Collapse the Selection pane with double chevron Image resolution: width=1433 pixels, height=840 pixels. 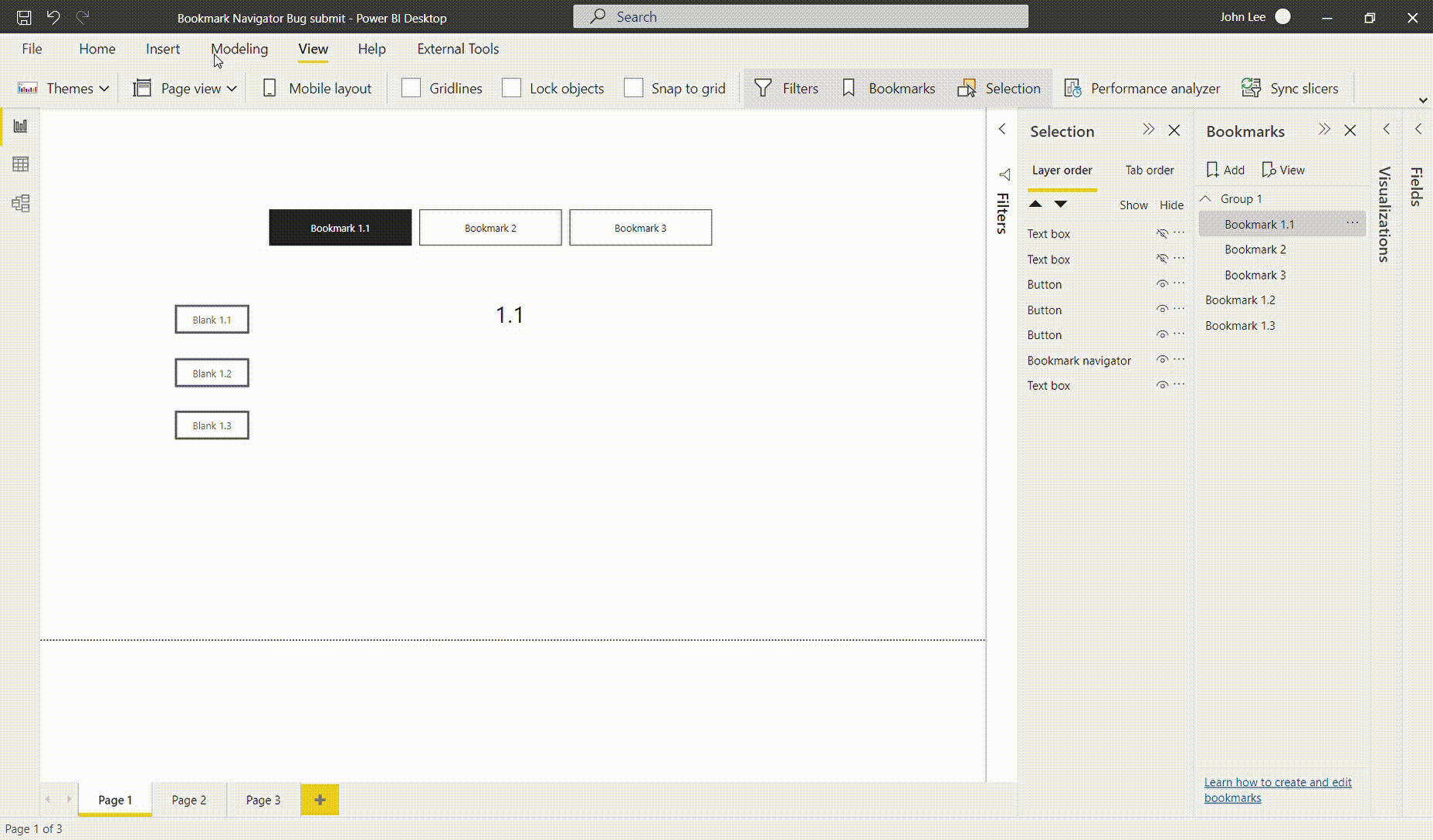[1149, 130]
